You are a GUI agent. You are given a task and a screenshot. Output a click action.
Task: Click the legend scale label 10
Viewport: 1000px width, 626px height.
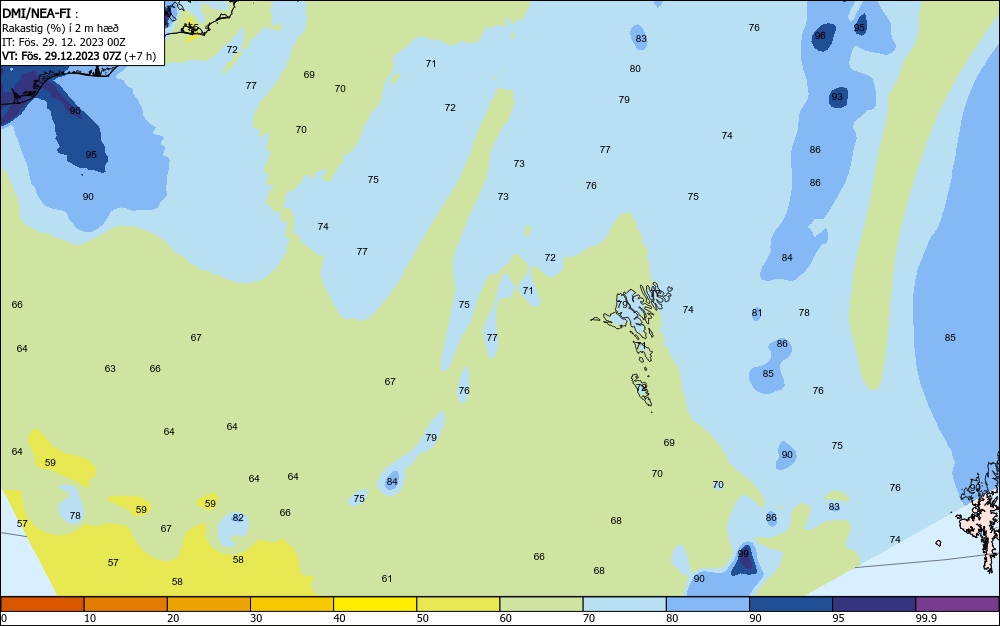90,618
